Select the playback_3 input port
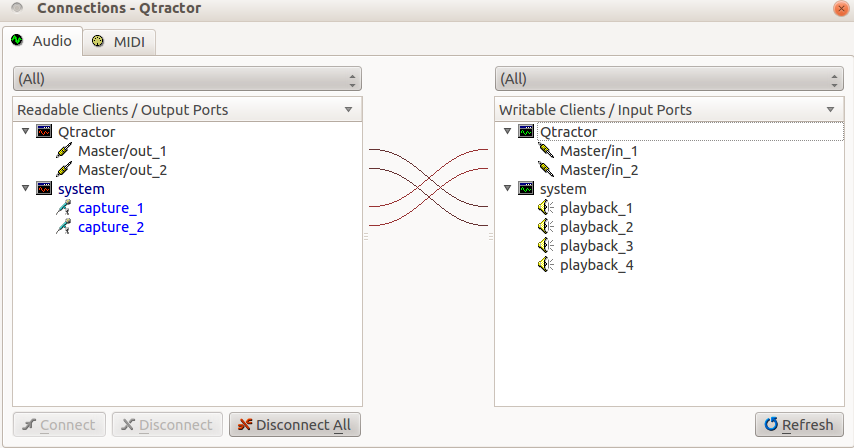 pyautogui.click(x=596, y=246)
